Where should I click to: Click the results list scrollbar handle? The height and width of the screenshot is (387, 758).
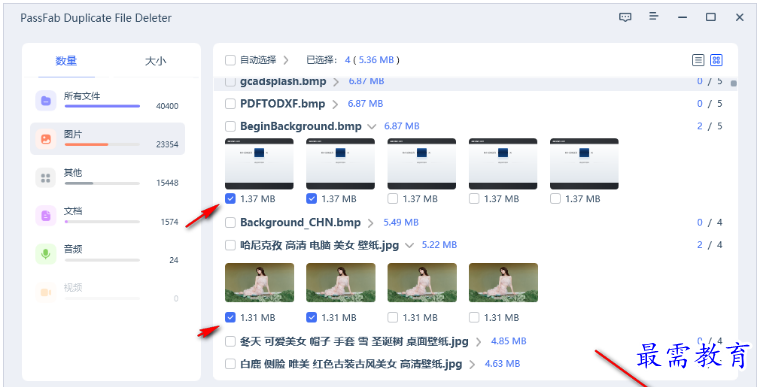coord(733,84)
